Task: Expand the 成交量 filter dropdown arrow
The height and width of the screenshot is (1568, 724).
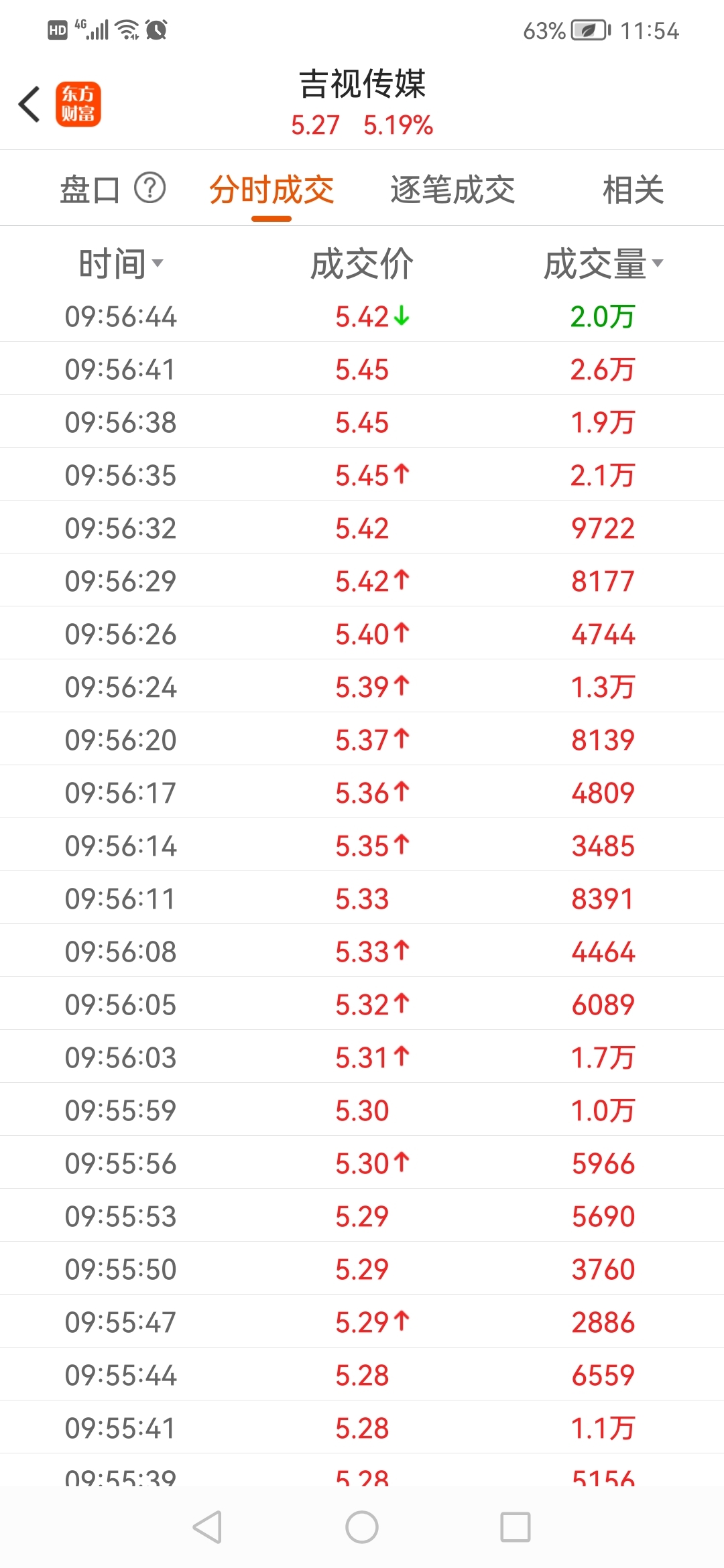Action: click(658, 263)
